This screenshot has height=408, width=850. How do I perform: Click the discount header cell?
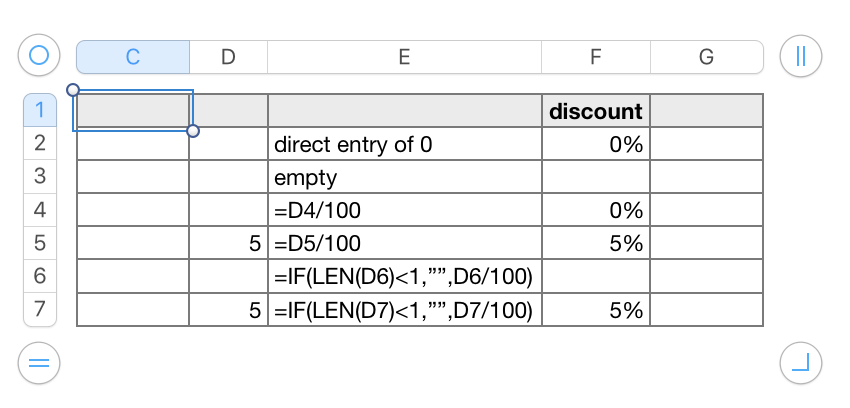pos(596,111)
